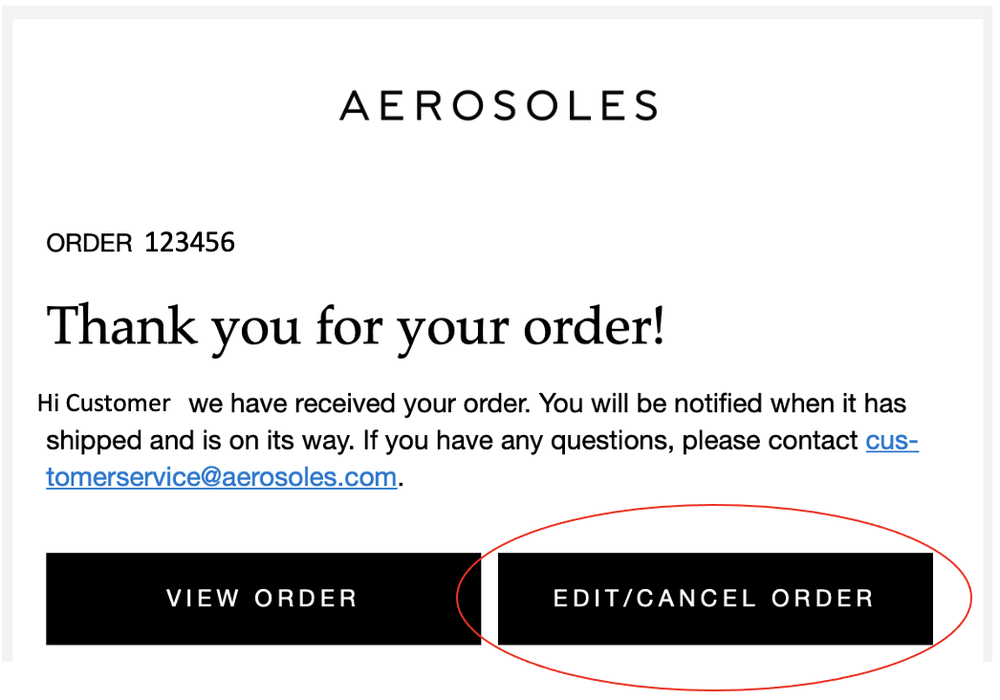Click the 'Thank you for your order!' heading

pyautogui.click(x=355, y=327)
